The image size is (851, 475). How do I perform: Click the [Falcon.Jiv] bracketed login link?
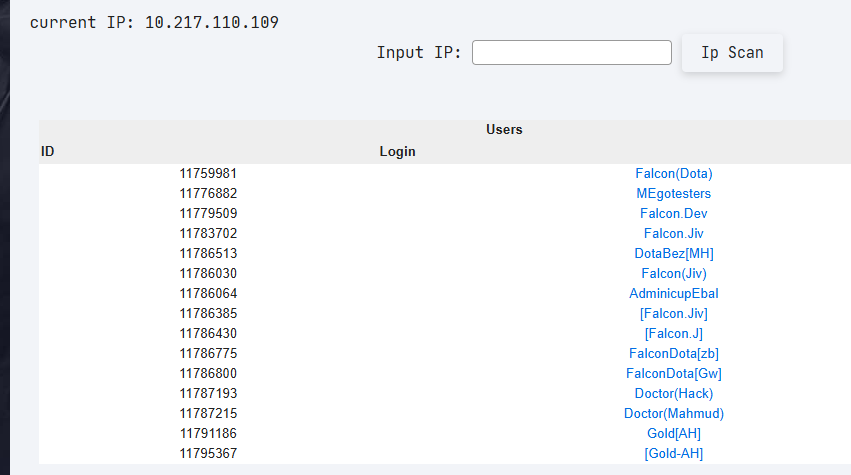tap(673, 313)
